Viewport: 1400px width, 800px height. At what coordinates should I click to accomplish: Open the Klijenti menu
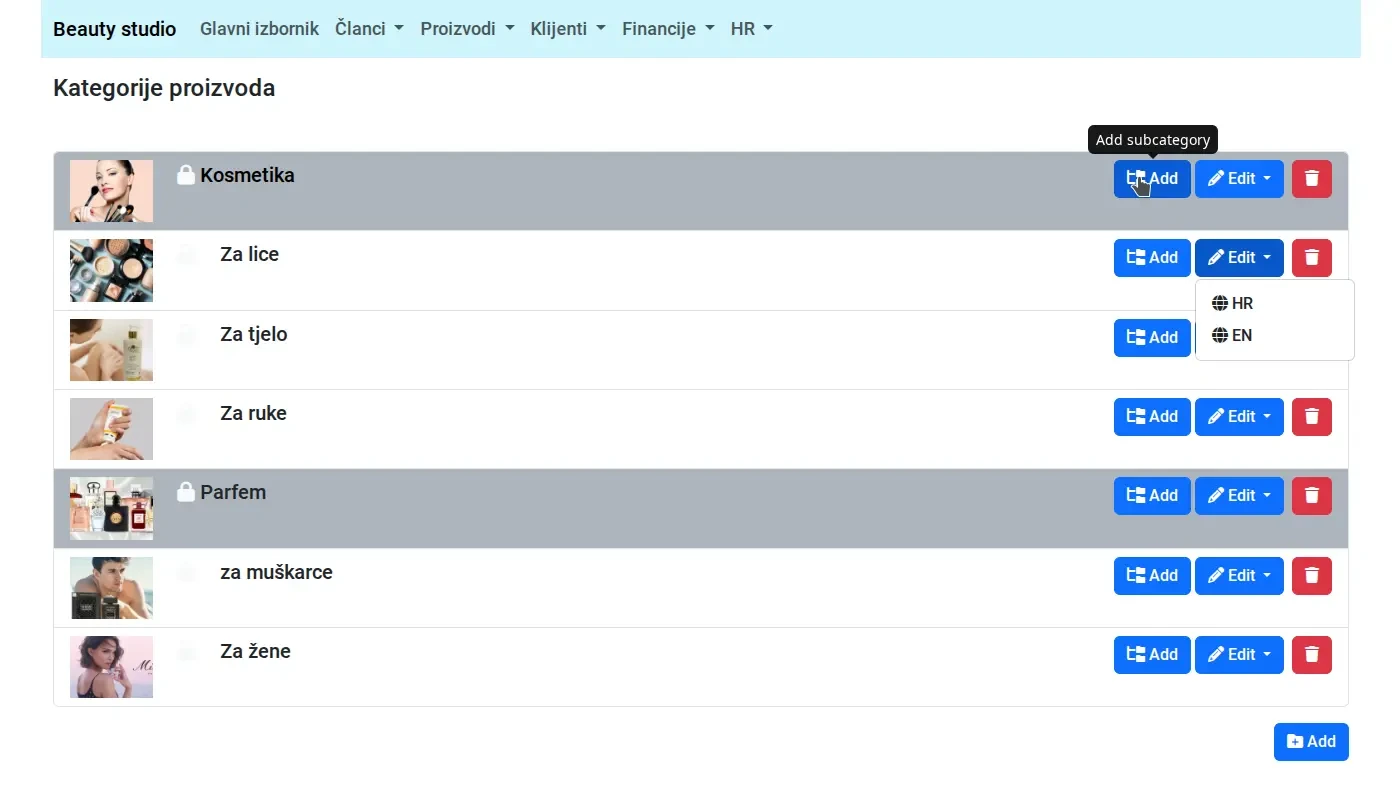567,29
